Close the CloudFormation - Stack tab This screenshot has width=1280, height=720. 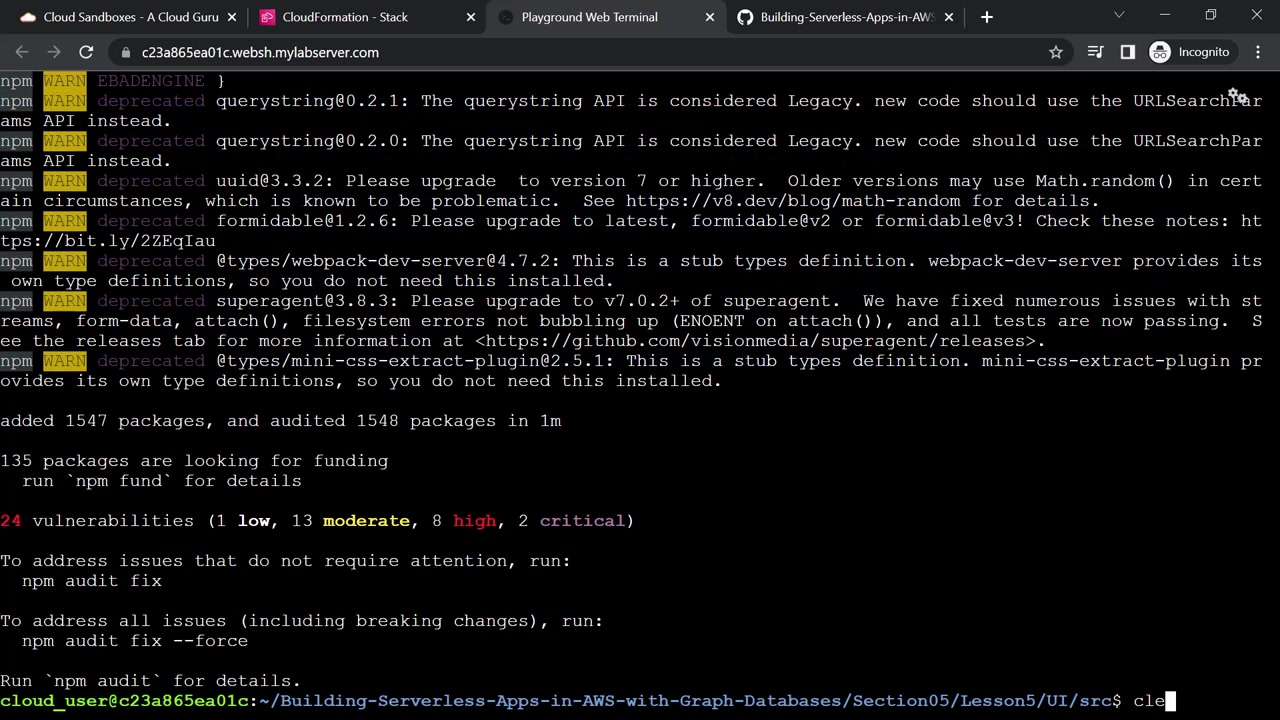pyautogui.click(x=471, y=17)
